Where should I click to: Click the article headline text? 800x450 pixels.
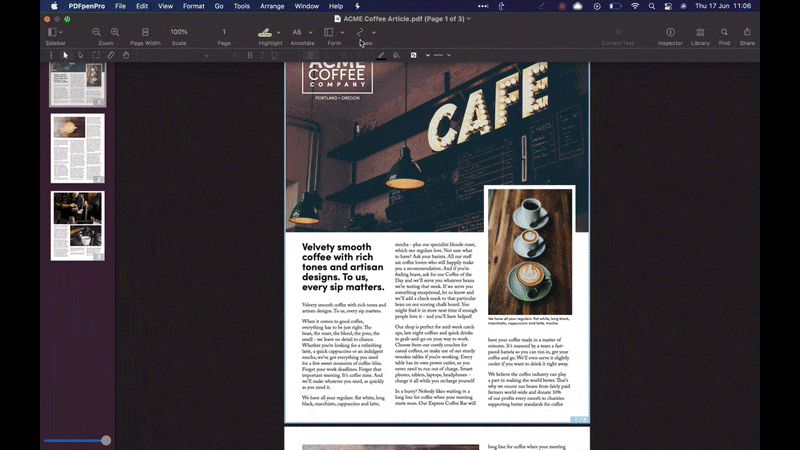tap(343, 267)
